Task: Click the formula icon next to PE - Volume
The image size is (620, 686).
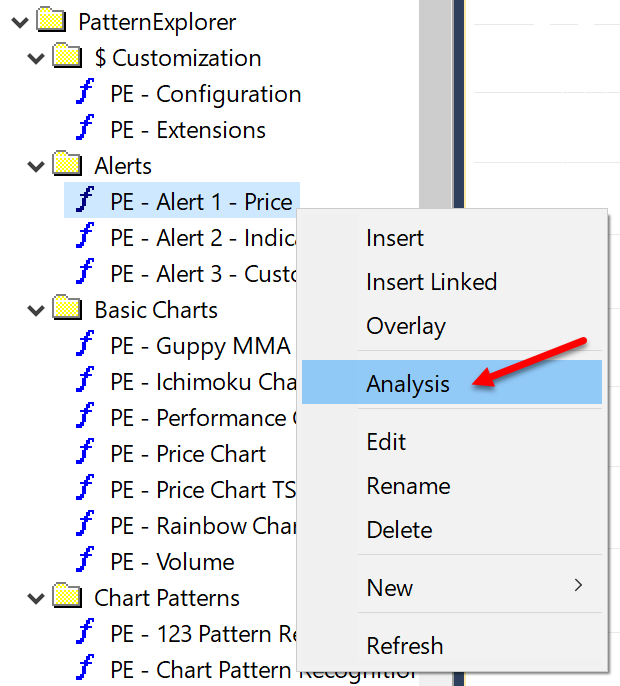Action: pyautogui.click(x=87, y=562)
